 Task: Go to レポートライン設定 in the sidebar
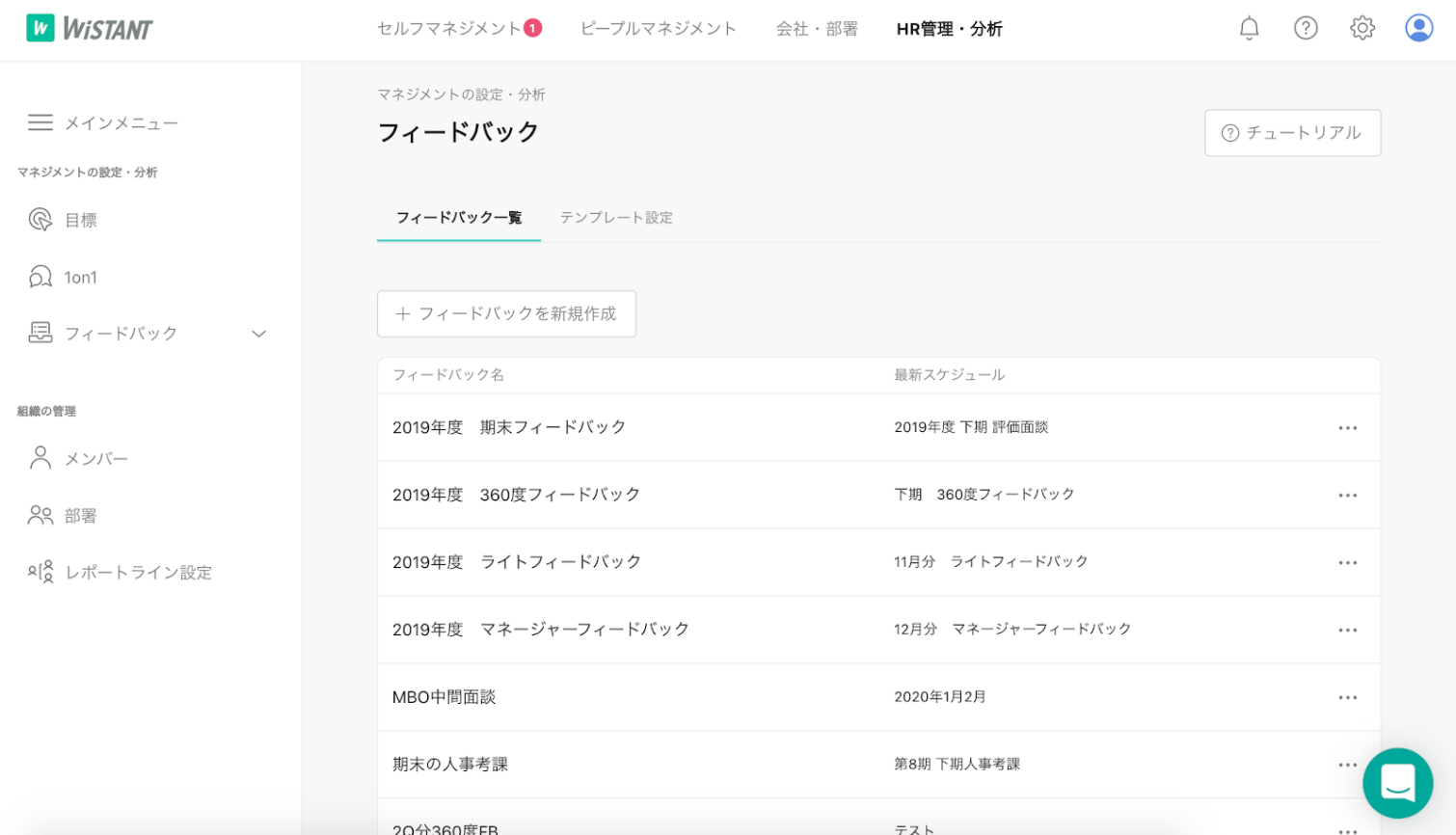138,573
